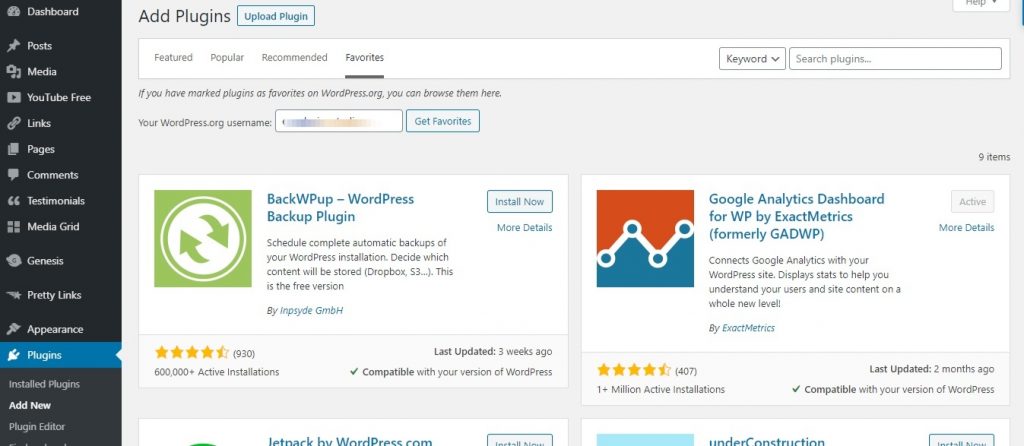Click the Testimonials quote icon
The image size is (1024, 446).
tap(13, 201)
